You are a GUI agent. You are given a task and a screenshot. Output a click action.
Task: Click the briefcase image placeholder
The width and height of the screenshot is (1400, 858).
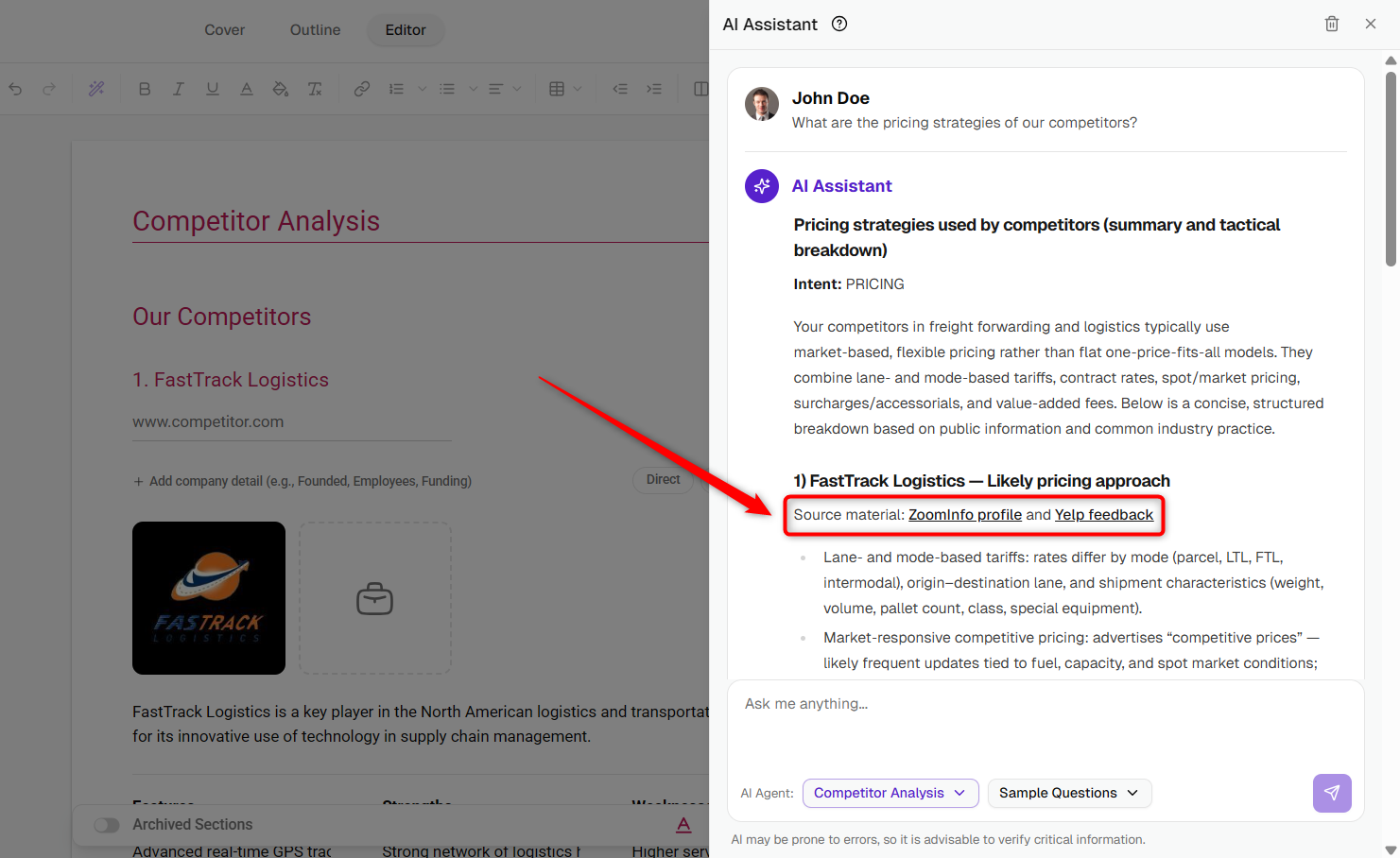(x=375, y=598)
